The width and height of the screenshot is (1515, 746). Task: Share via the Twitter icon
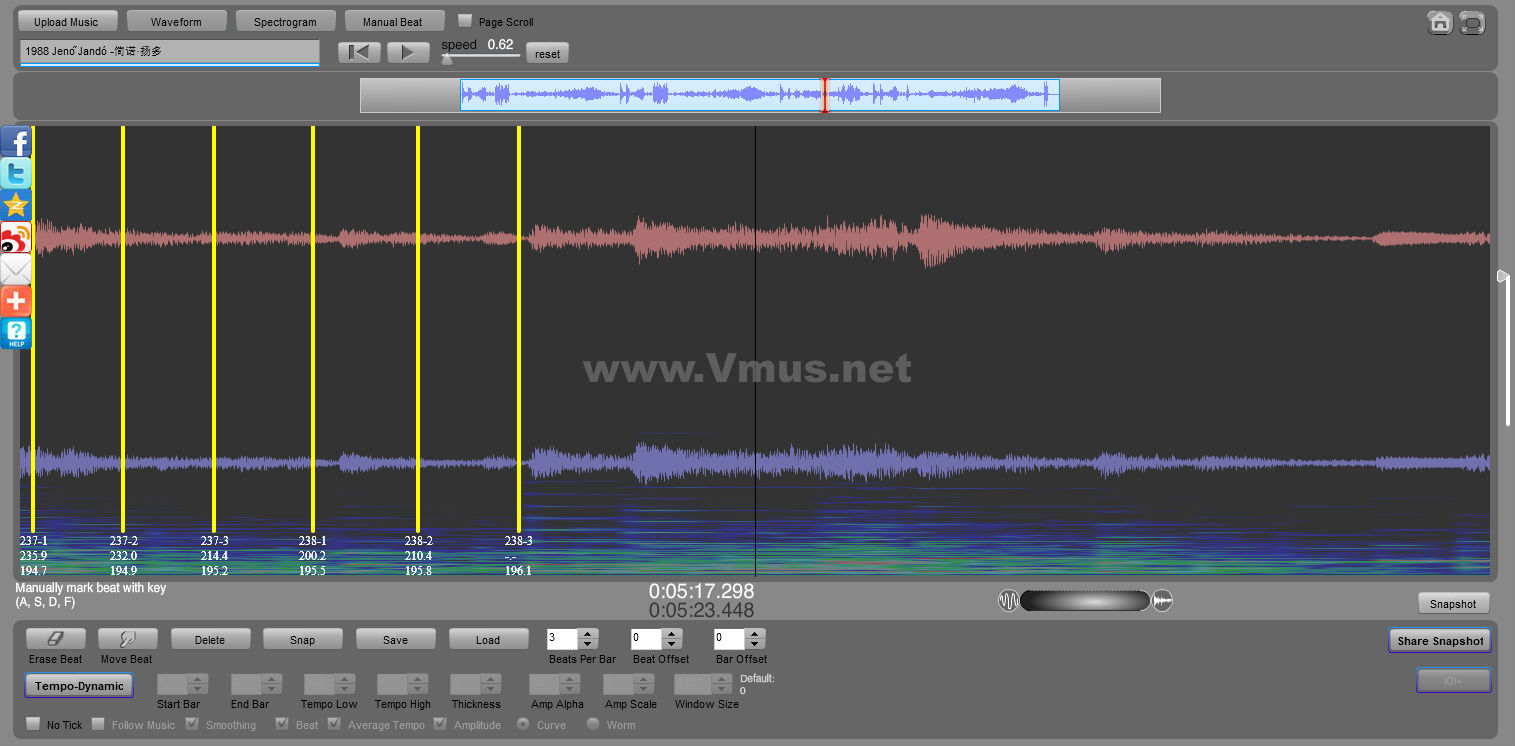click(16, 174)
